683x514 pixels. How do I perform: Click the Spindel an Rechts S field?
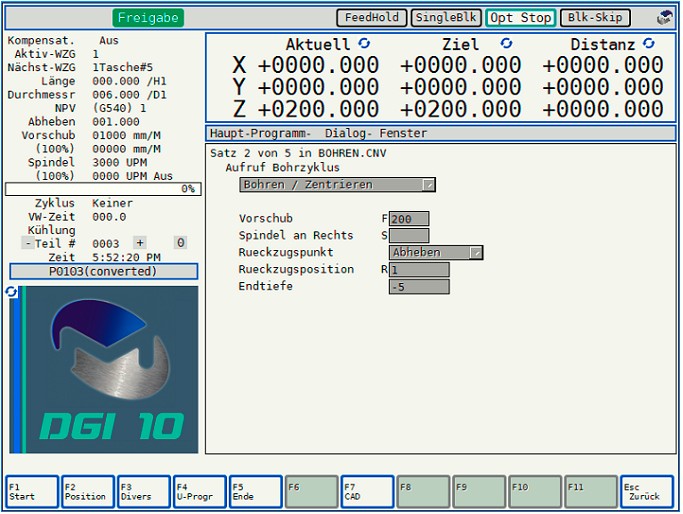pyautogui.click(x=409, y=236)
